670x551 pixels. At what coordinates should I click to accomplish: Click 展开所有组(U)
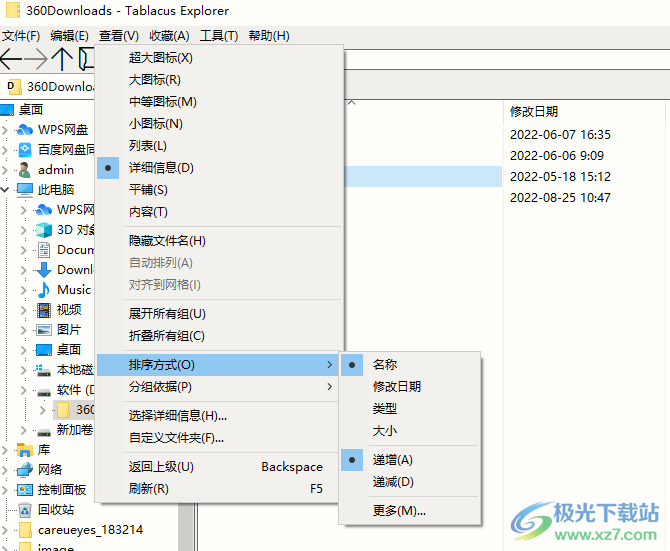pyautogui.click(x=219, y=314)
